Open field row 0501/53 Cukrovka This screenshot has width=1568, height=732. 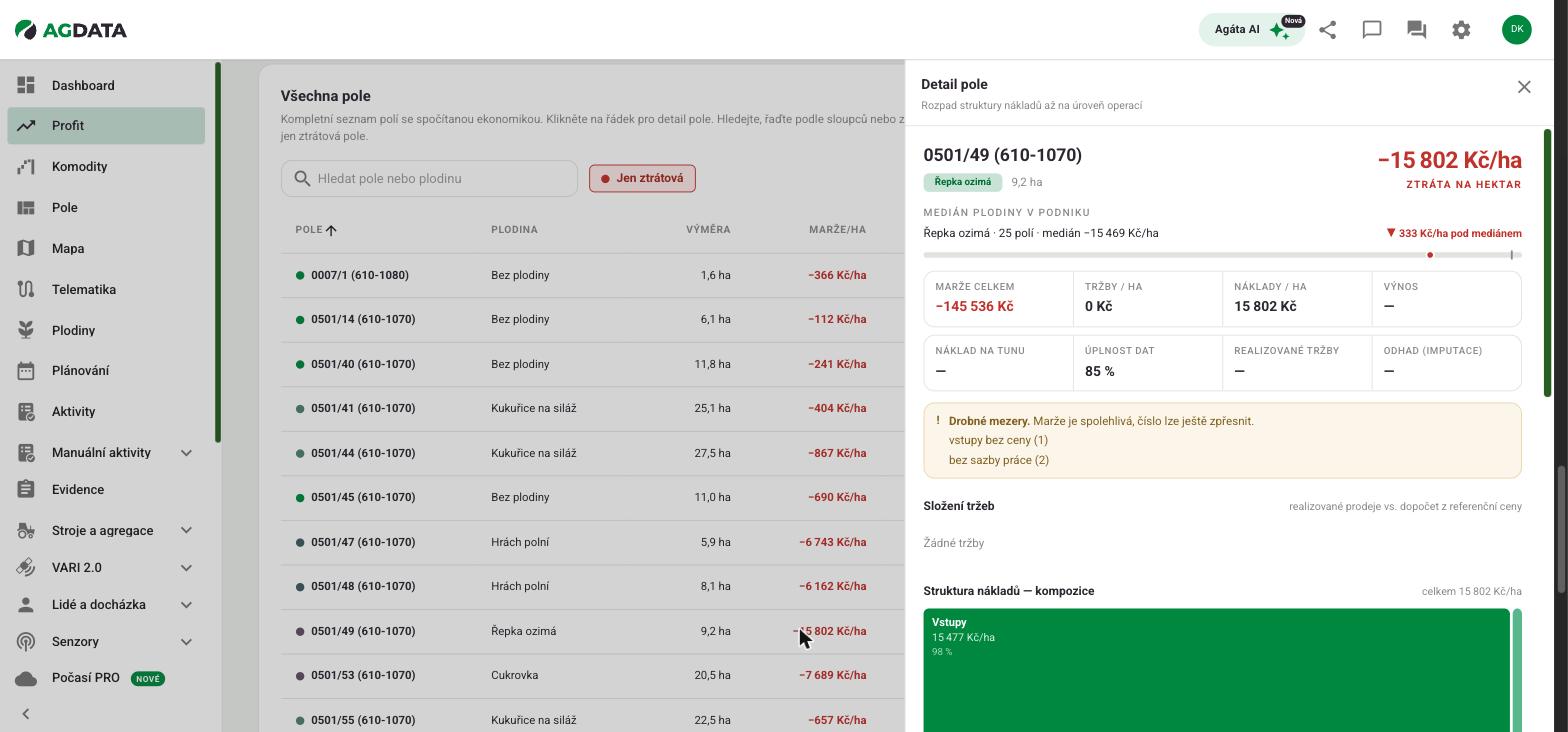592,675
